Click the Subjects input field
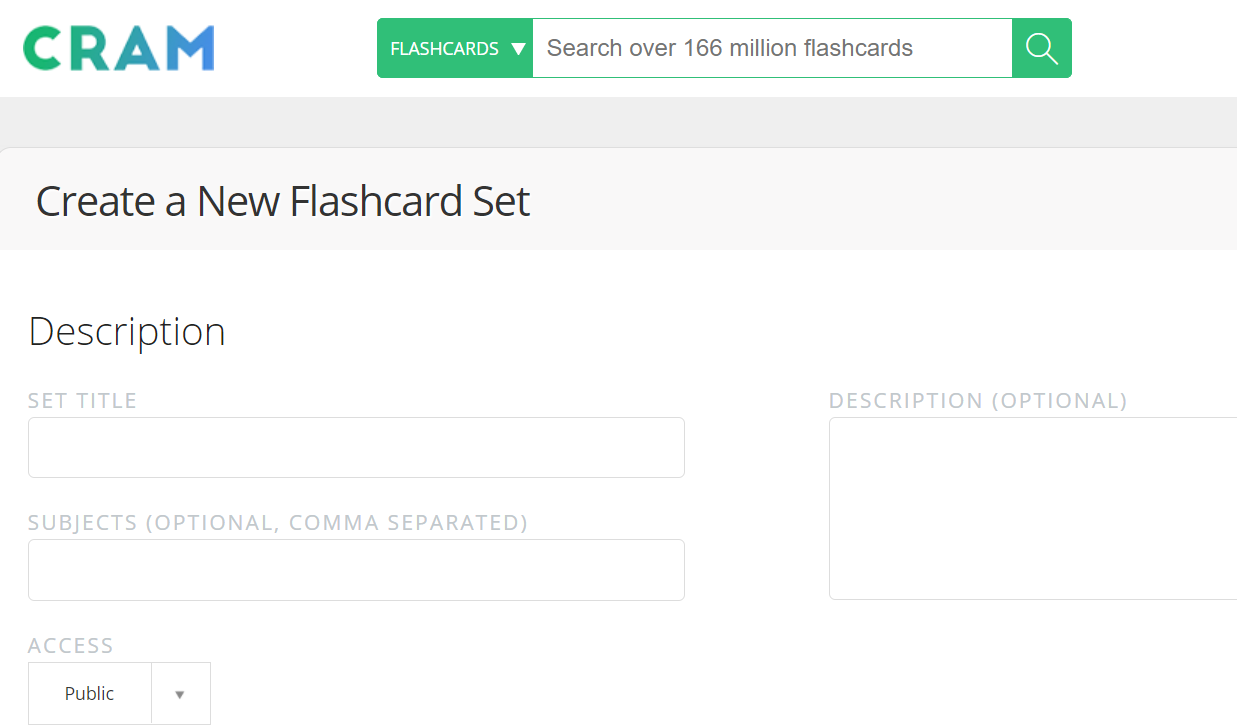1237x727 pixels. (x=356, y=570)
